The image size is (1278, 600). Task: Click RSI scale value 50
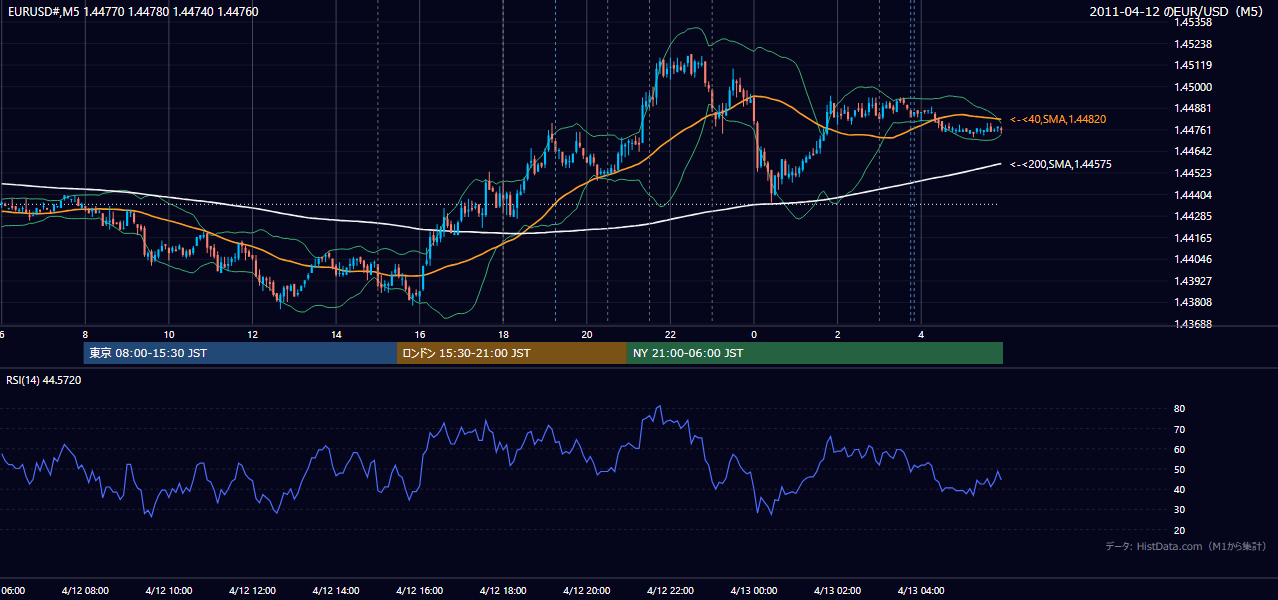pyautogui.click(x=1180, y=470)
